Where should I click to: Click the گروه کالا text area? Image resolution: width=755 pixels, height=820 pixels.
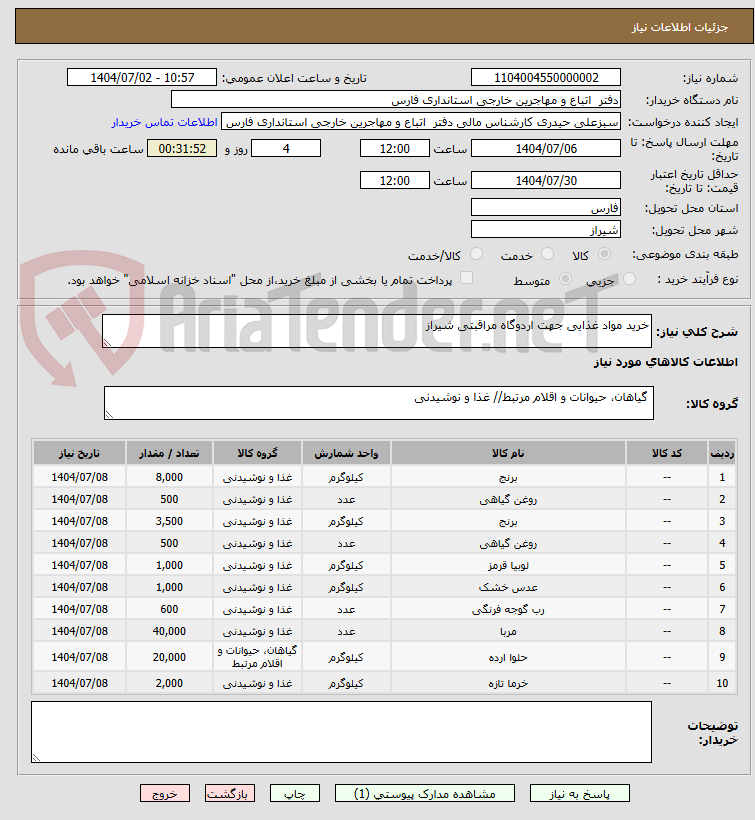tap(379, 403)
